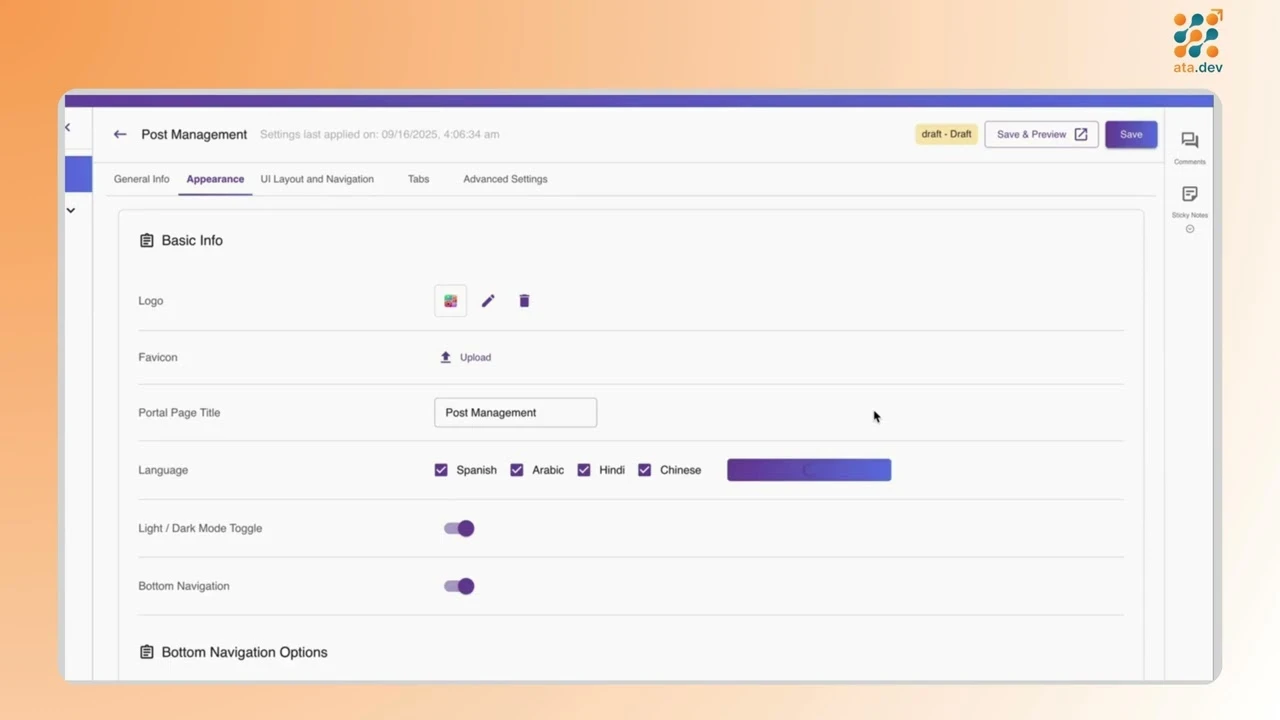The height and width of the screenshot is (720, 1280).
Task: Expand the dropdown below the sidebar chevron
Action: [x=70, y=210]
